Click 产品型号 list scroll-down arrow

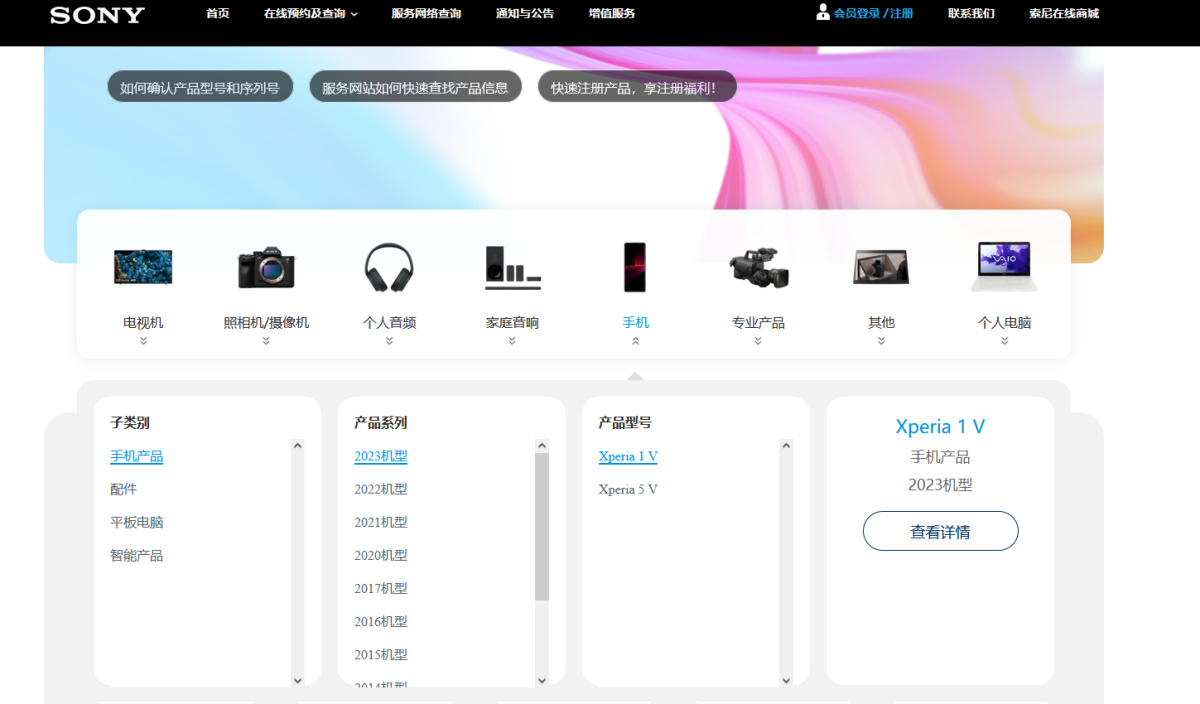786,680
